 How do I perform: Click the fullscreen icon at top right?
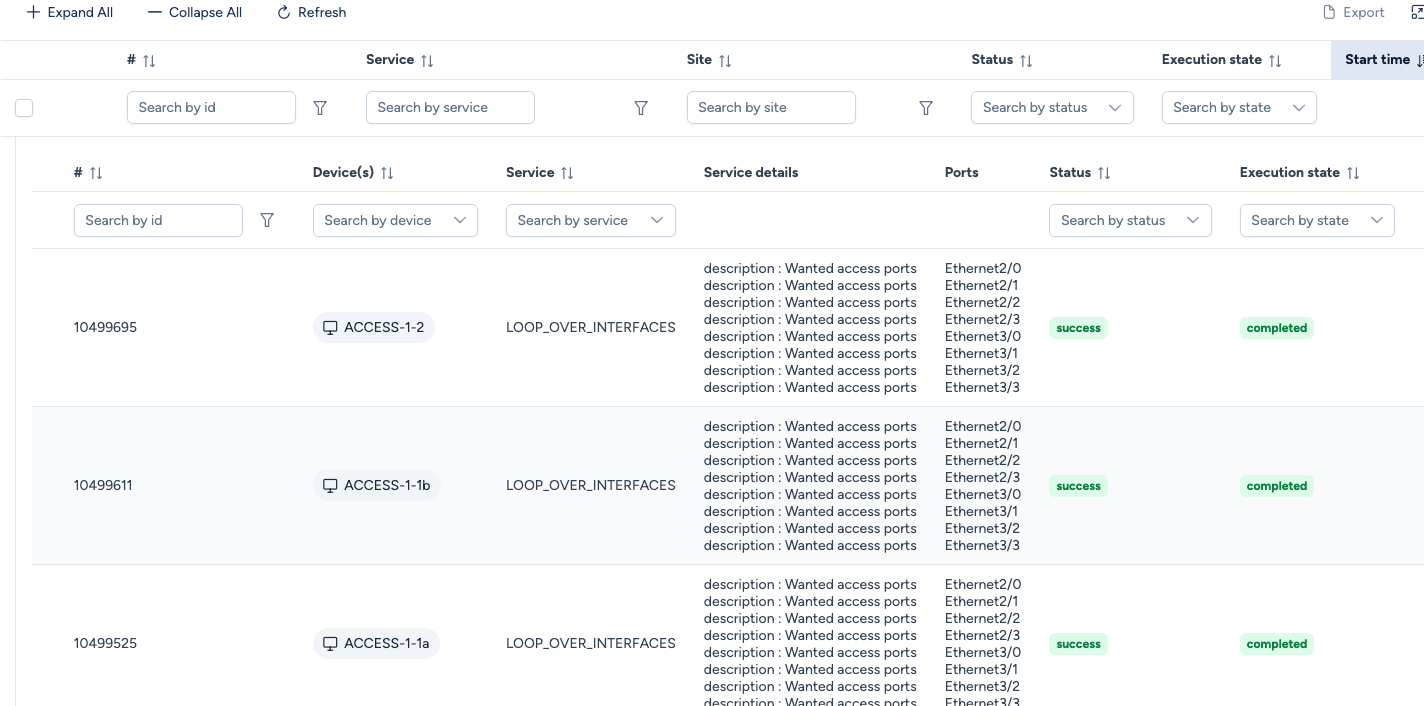tap(1416, 12)
